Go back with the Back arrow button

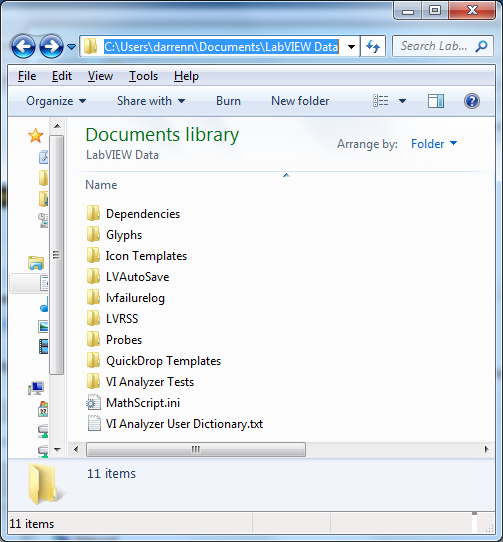(x=23, y=46)
